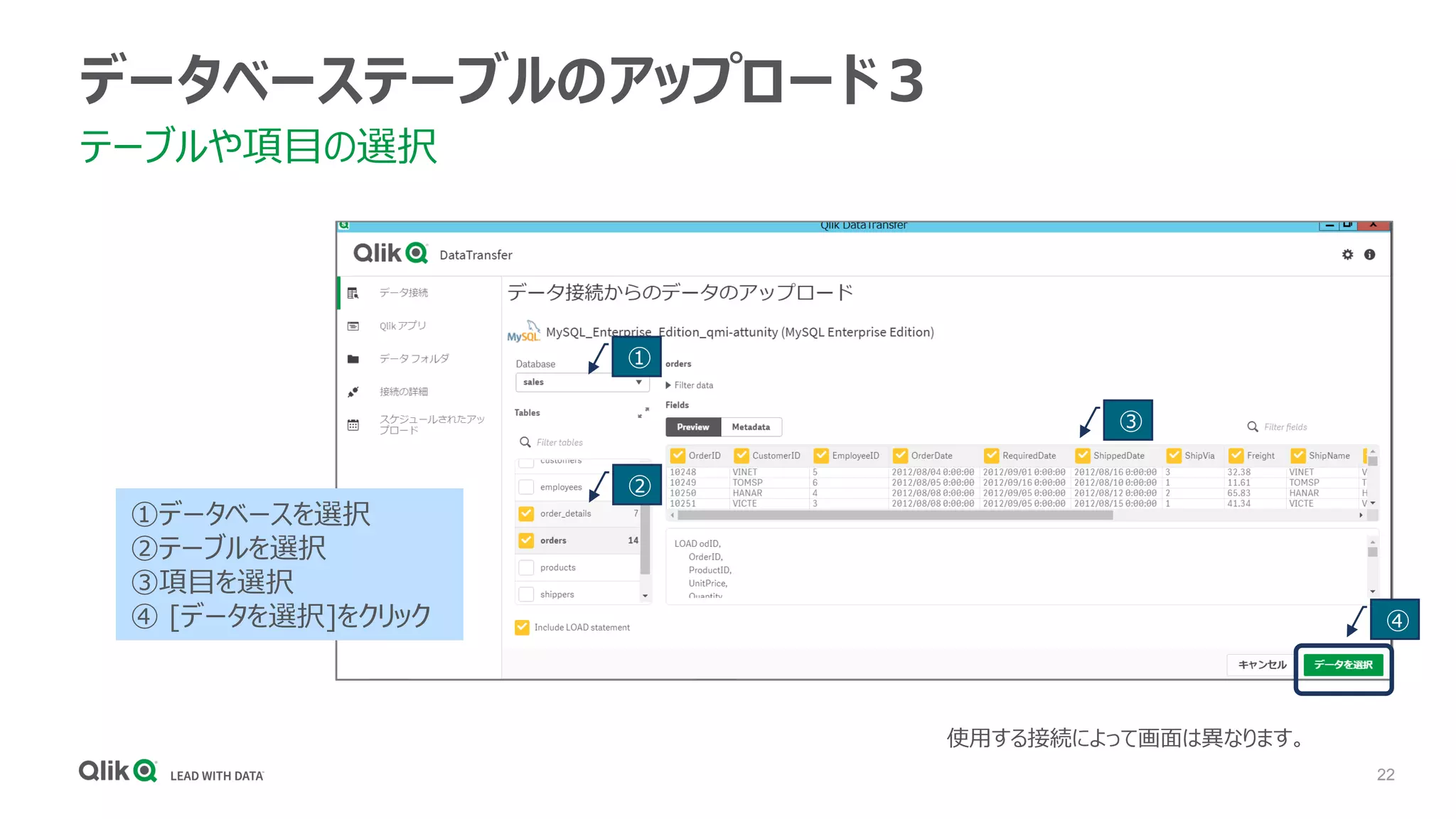Click the settings gear icon
This screenshot has width=1456, height=819.
pos(1347,255)
